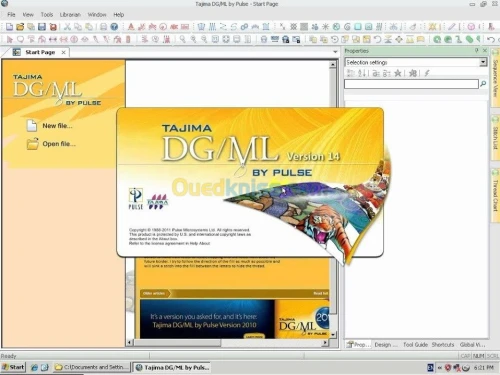The height and width of the screenshot is (375, 500).
Task: Click the Read full link
Action: point(321,293)
